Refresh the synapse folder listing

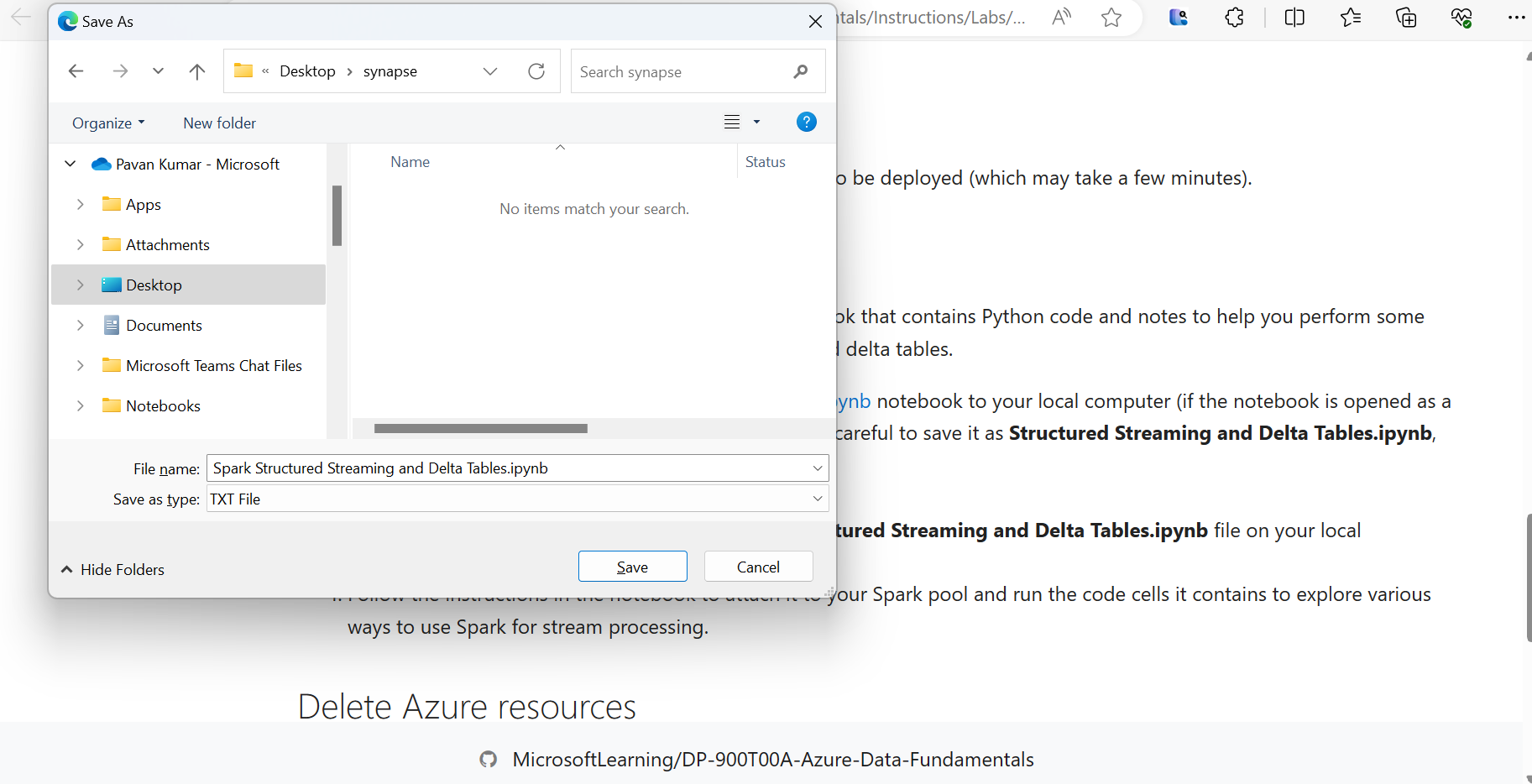[x=536, y=71]
